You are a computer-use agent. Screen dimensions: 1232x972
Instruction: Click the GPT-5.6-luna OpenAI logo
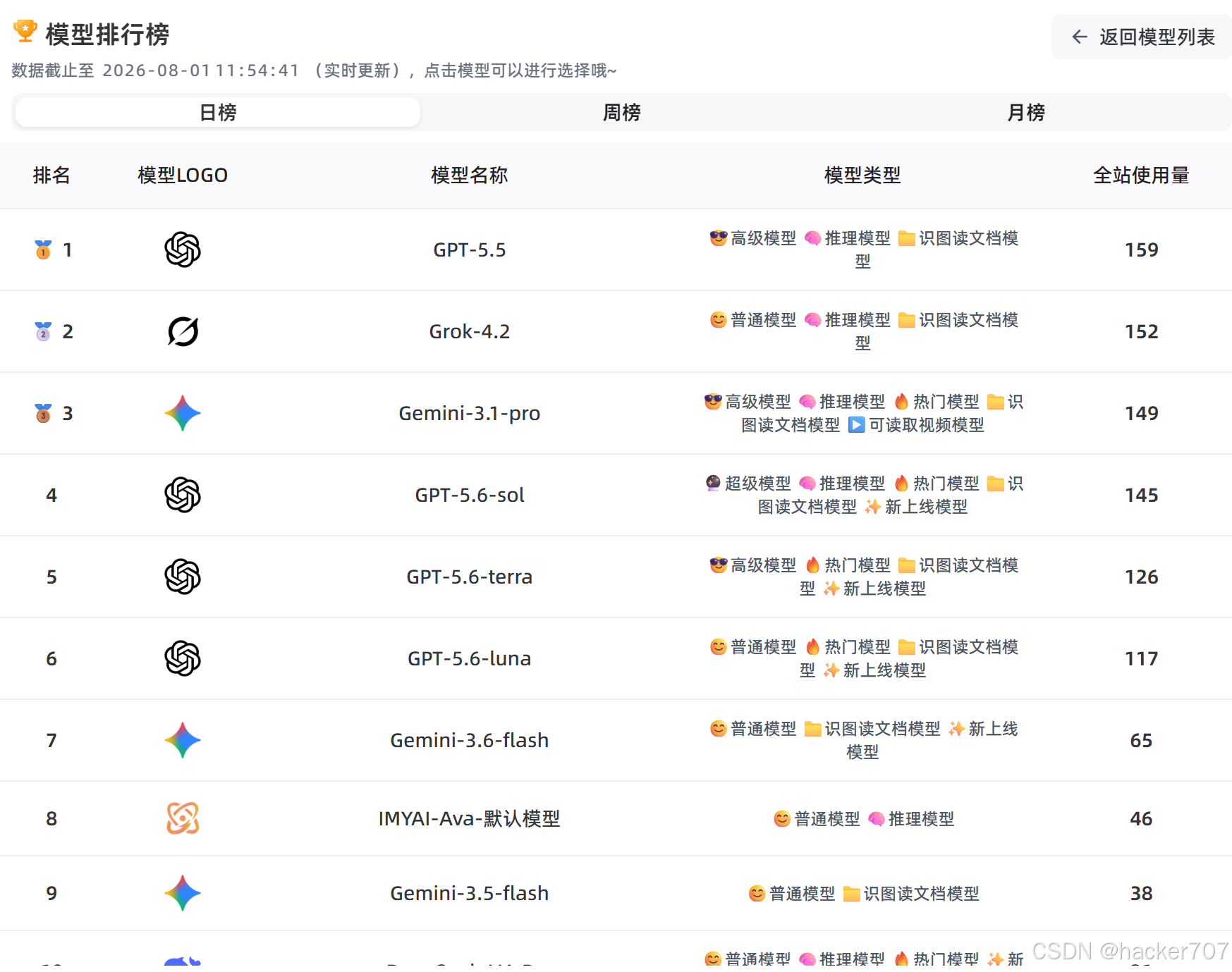[183, 658]
